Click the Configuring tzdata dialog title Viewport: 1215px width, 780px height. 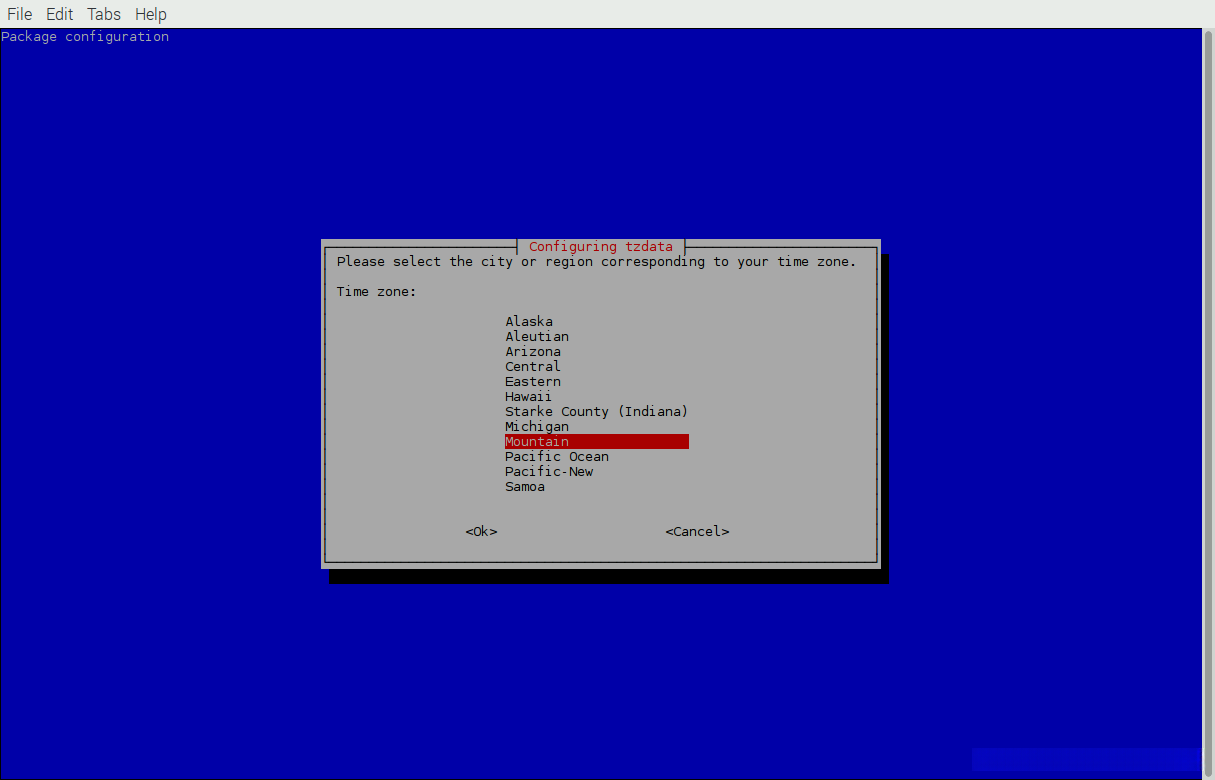[601, 247]
